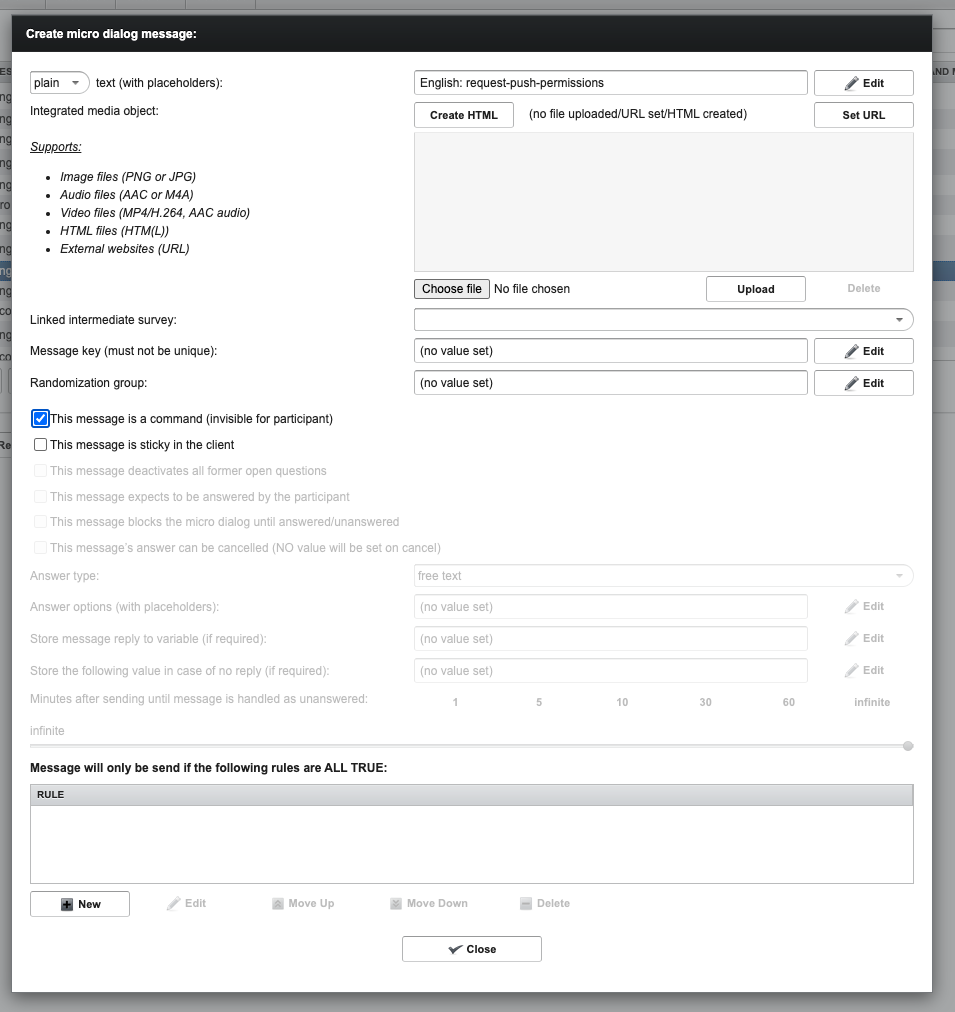Click the pencil Edit button for Message key
Image resolution: width=955 pixels, height=1012 pixels.
(x=863, y=351)
